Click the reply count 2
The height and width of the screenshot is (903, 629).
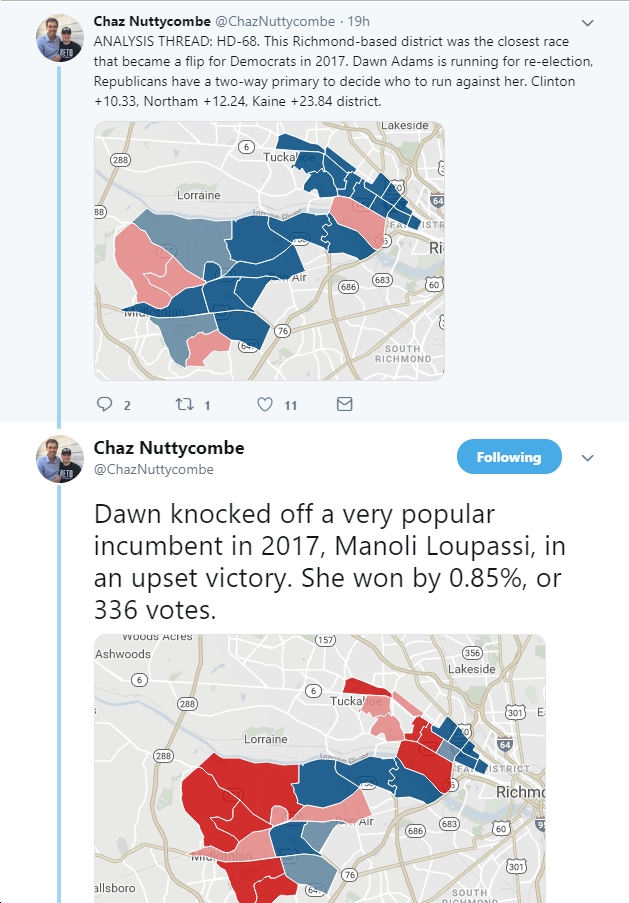pos(127,405)
